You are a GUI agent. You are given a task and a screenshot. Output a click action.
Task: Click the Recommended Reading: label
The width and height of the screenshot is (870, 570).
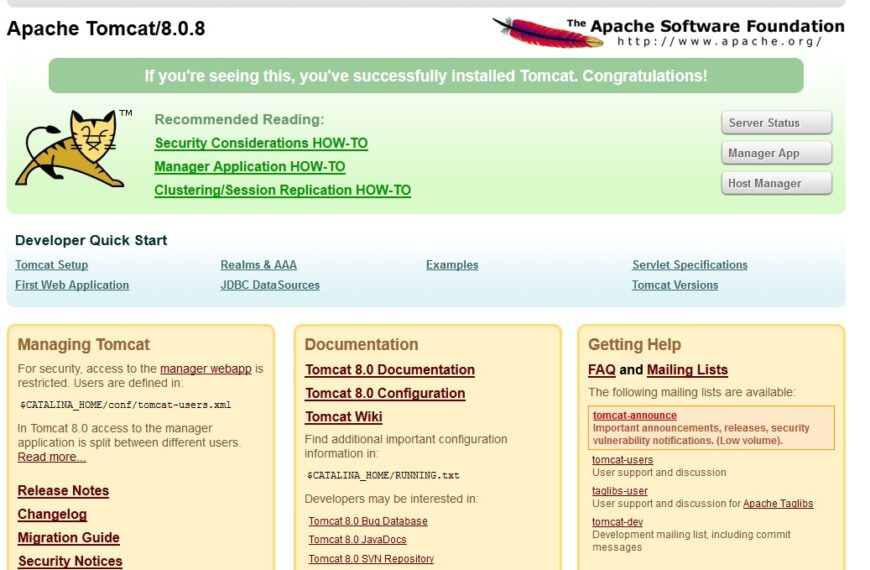(239, 119)
